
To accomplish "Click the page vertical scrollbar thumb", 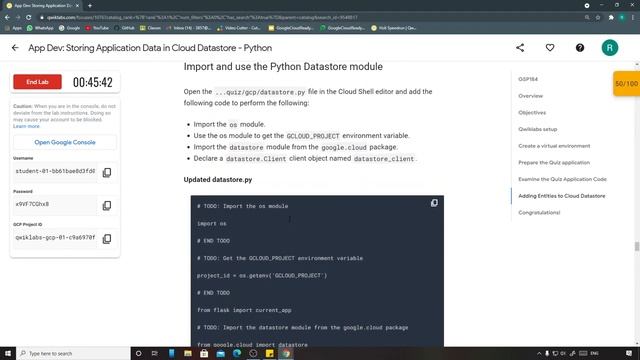I will click(637, 246).
